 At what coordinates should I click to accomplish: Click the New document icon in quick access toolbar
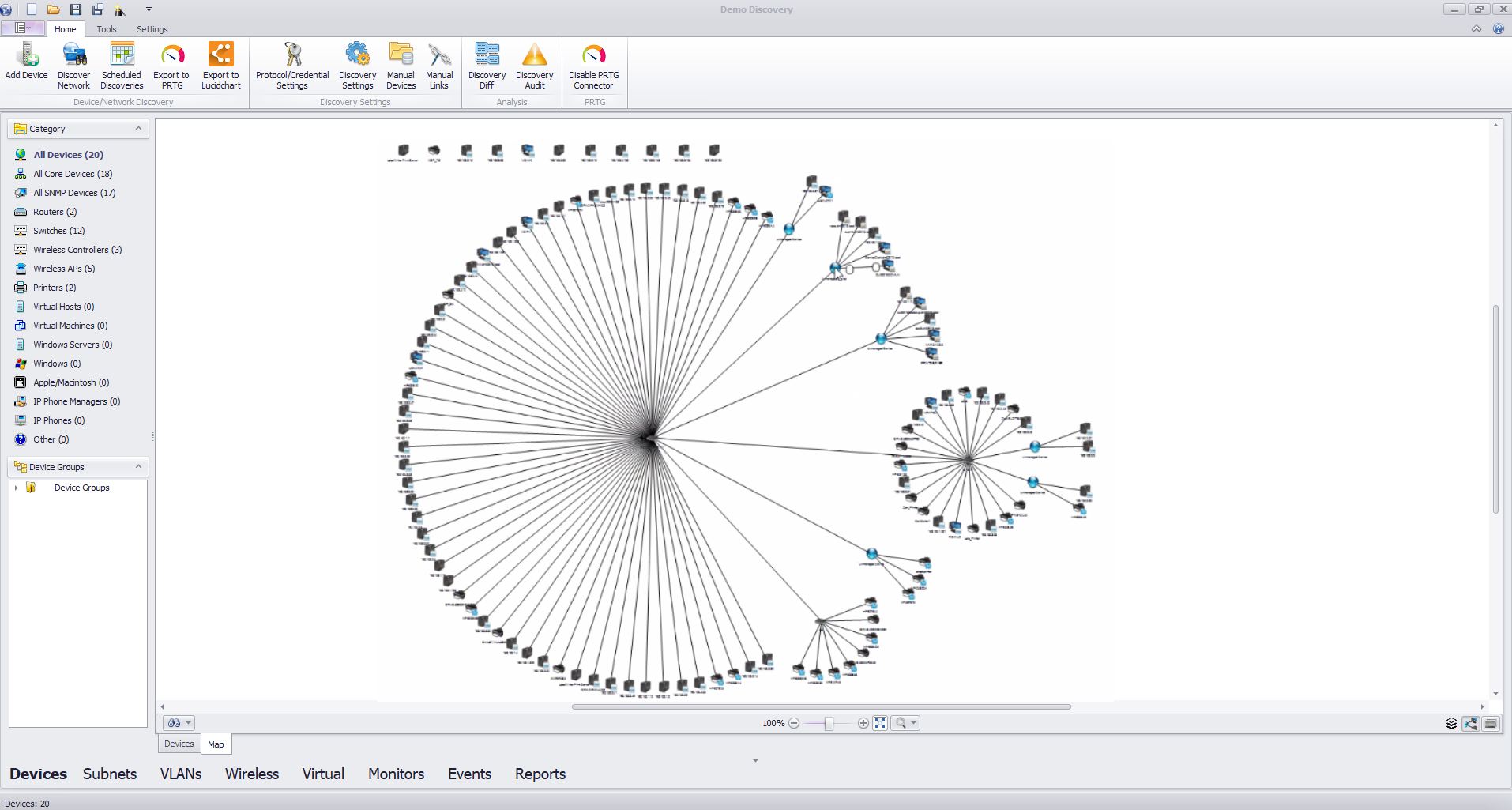(32, 9)
